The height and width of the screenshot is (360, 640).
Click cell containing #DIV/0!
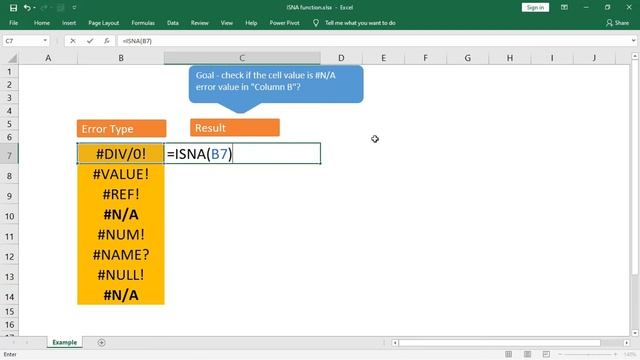click(121, 154)
